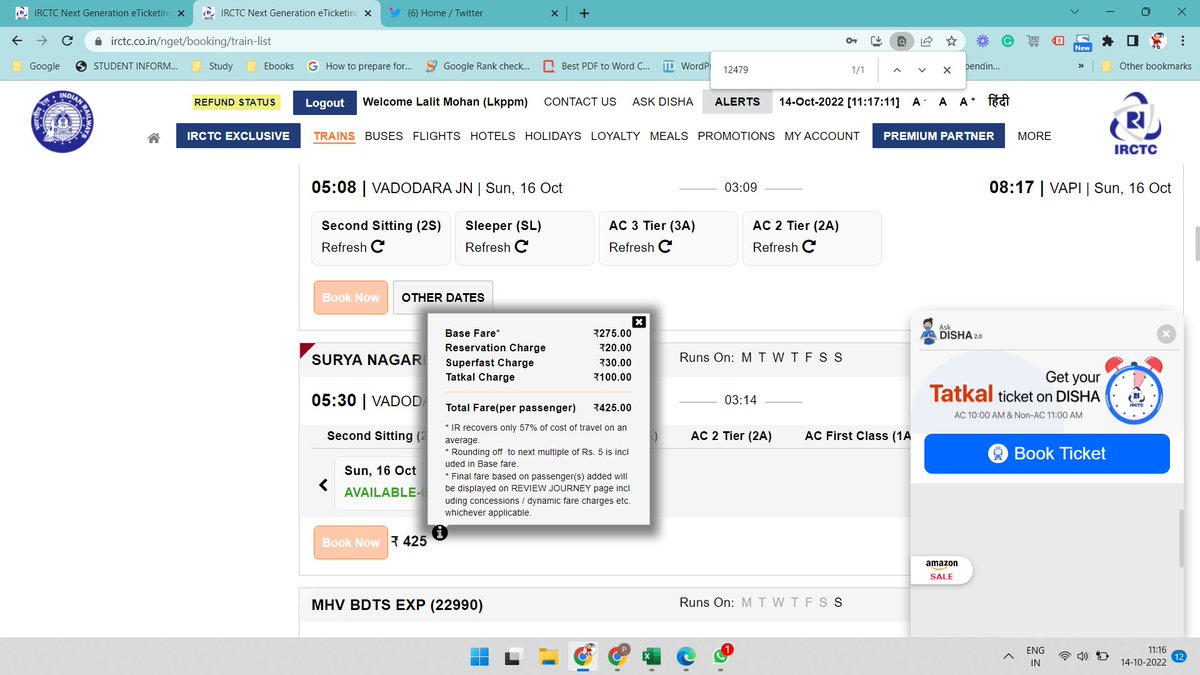Open a new browser tab
This screenshot has height=675, width=1200.
pos(583,13)
